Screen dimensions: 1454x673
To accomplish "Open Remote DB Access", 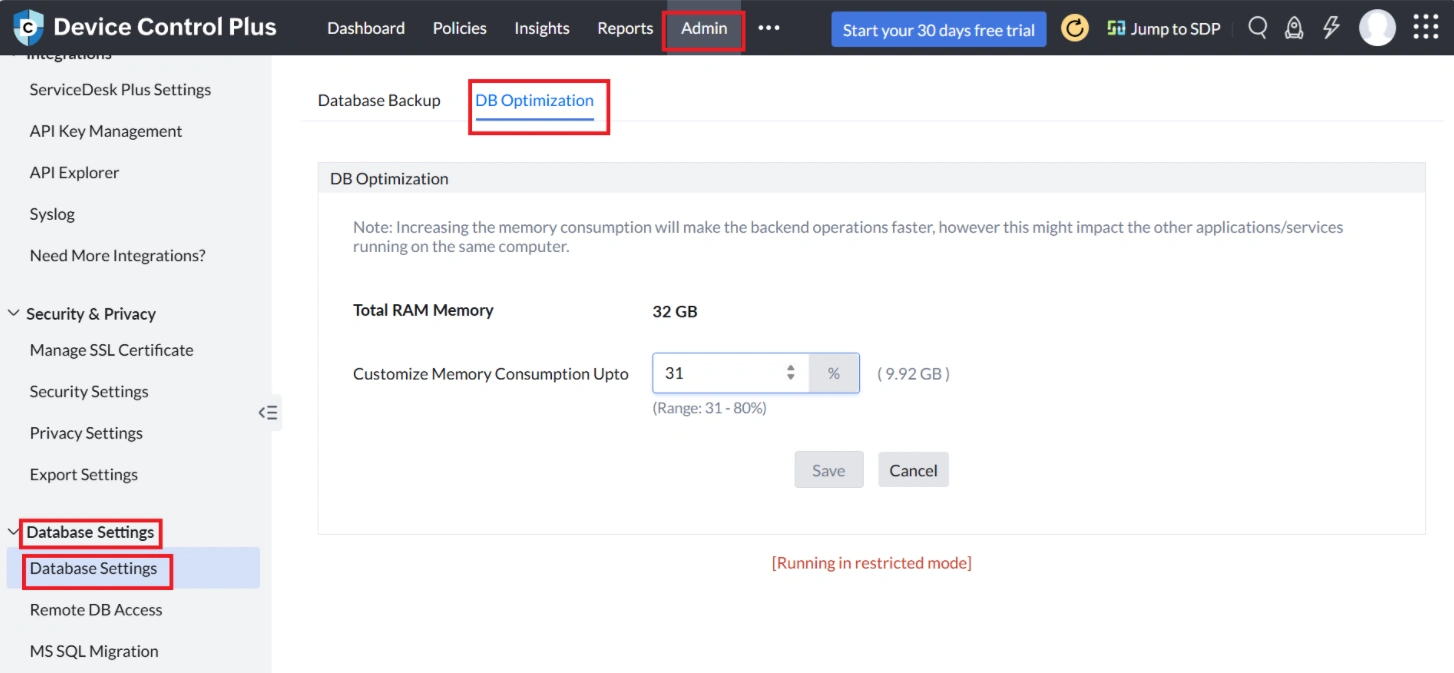I will (x=96, y=610).
